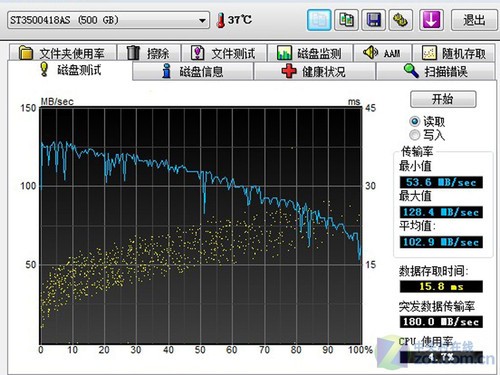The image size is (500, 375).
Task: Select the 读取 read radio button
Action: pos(415,121)
